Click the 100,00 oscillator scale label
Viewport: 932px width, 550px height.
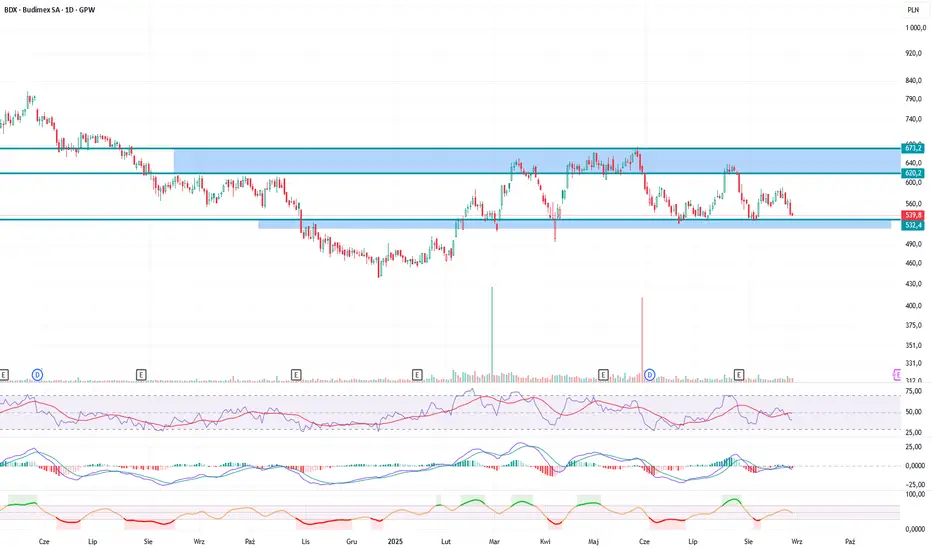(x=914, y=494)
